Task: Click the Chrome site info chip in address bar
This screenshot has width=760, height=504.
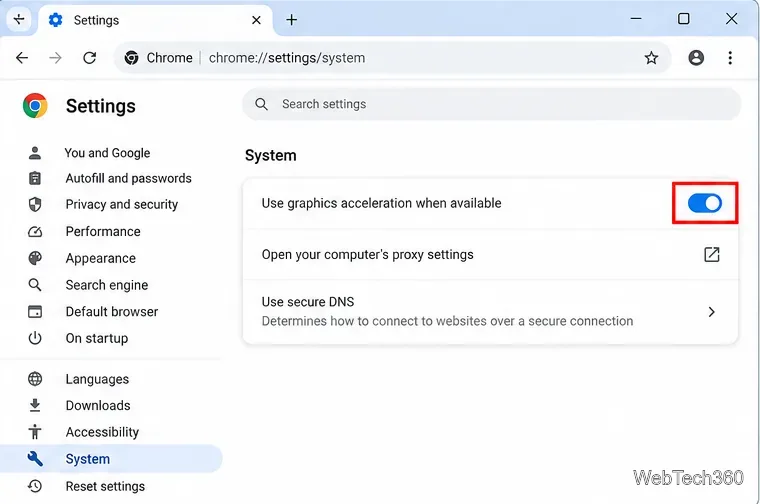Action: [x=158, y=58]
